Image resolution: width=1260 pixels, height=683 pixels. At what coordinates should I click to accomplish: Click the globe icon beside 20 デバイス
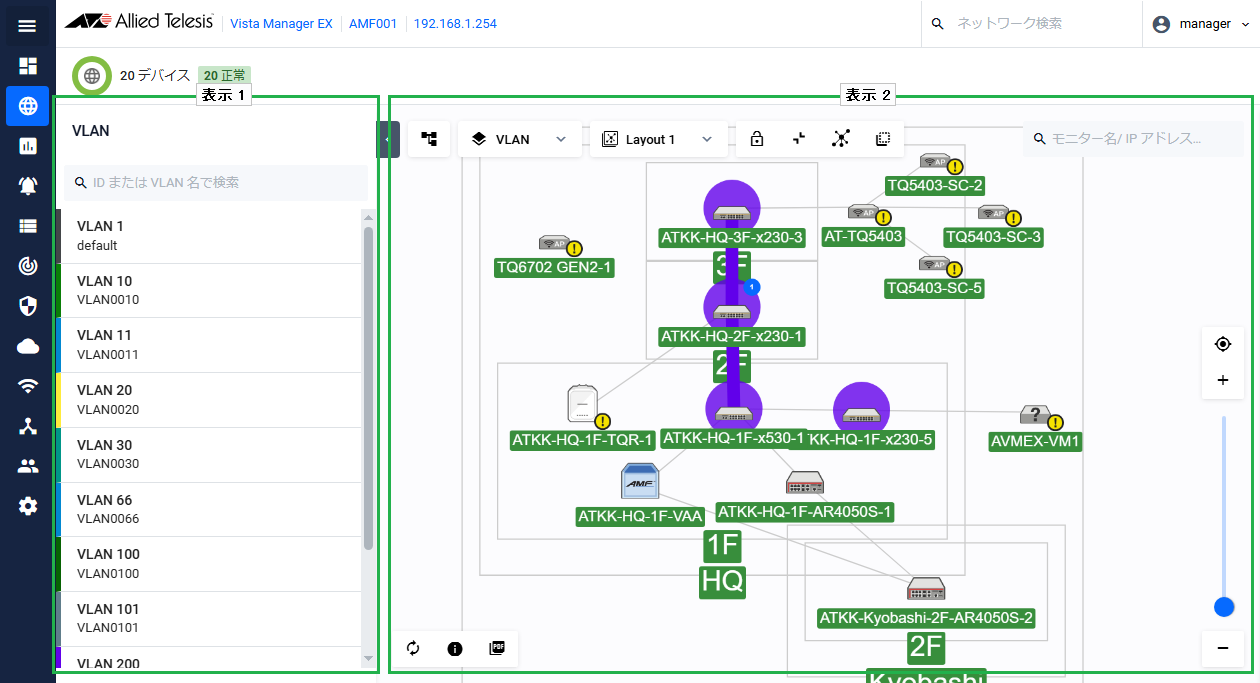pyautogui.click(x=92, y=75)
